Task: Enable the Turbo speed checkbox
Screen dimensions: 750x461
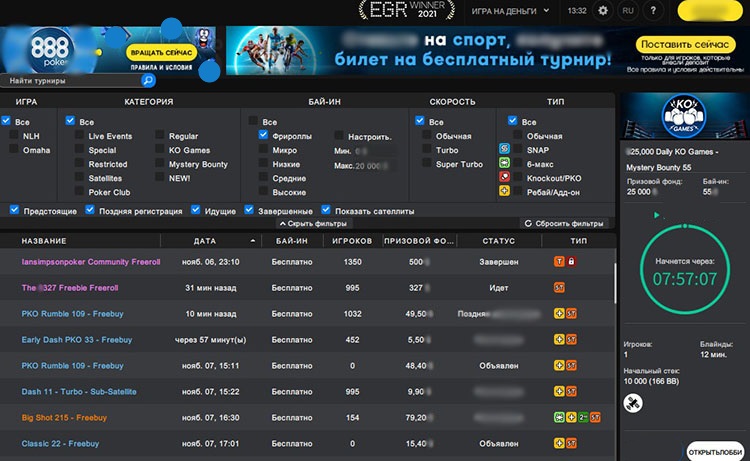Action: click(427, 149)
